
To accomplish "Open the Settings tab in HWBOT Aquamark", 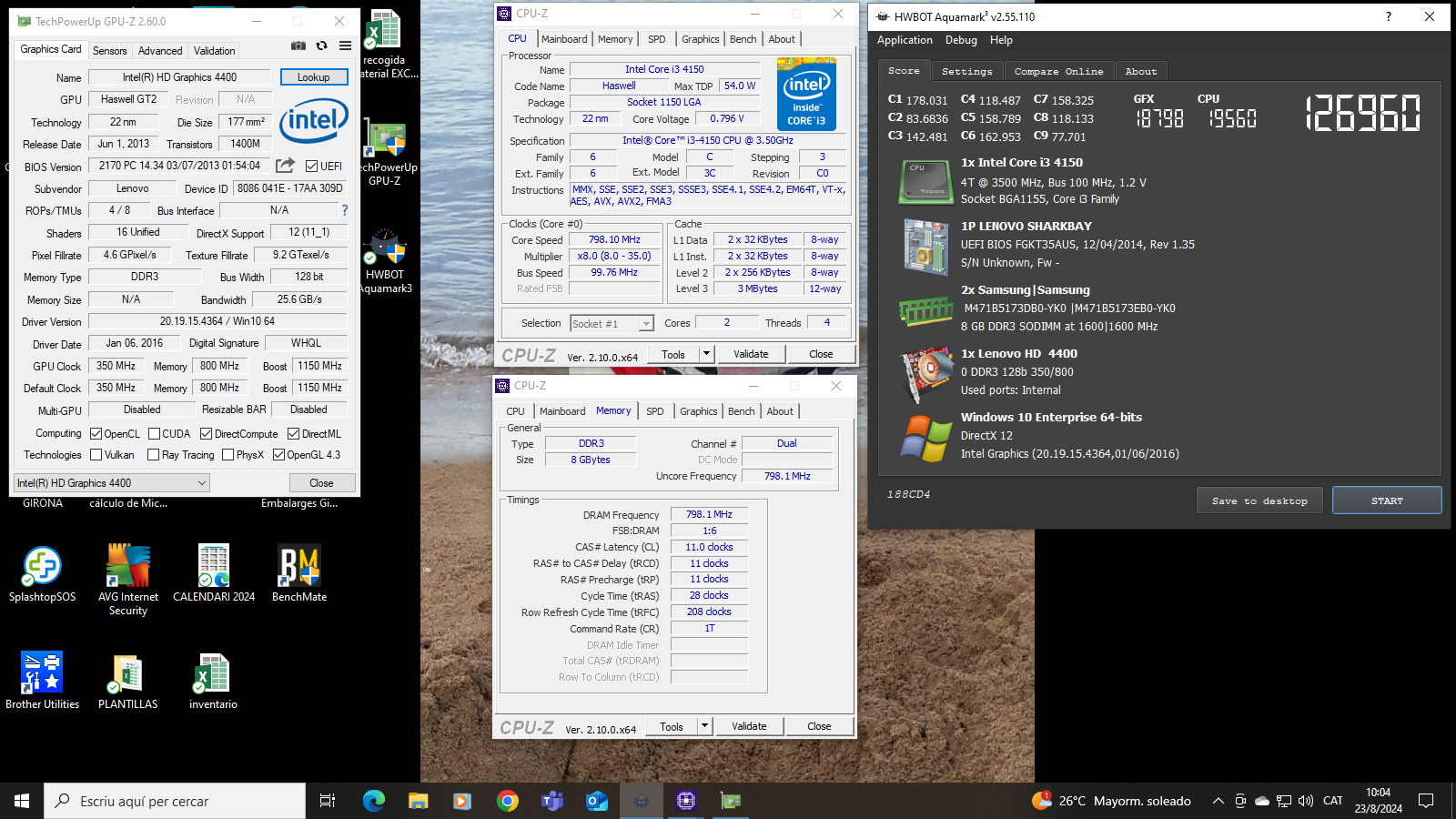I will [x=966, y=71].
